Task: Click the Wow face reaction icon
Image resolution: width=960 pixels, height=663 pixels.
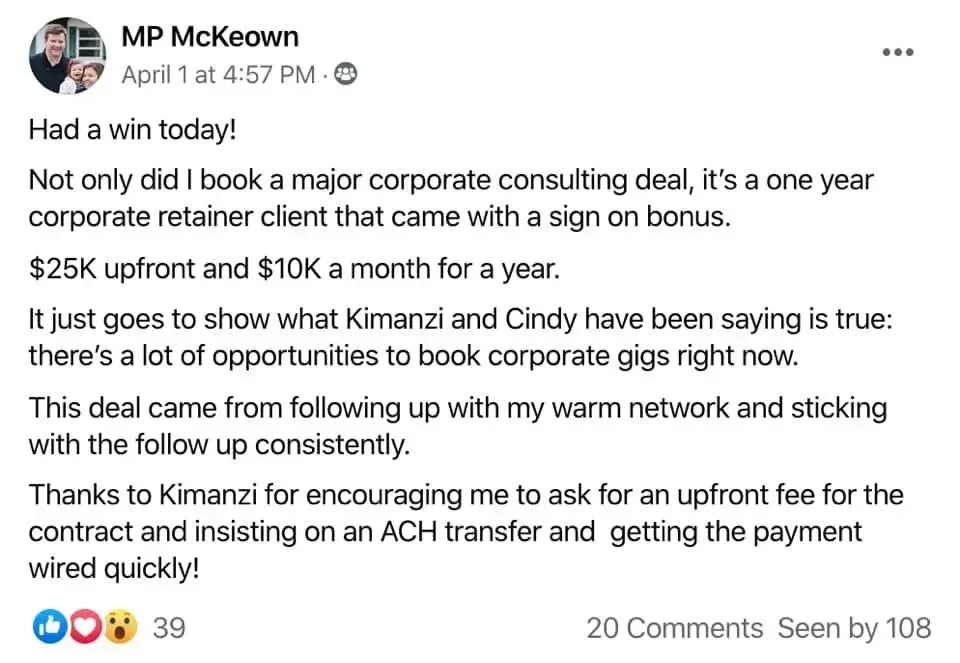Action: tap(120, 627)
